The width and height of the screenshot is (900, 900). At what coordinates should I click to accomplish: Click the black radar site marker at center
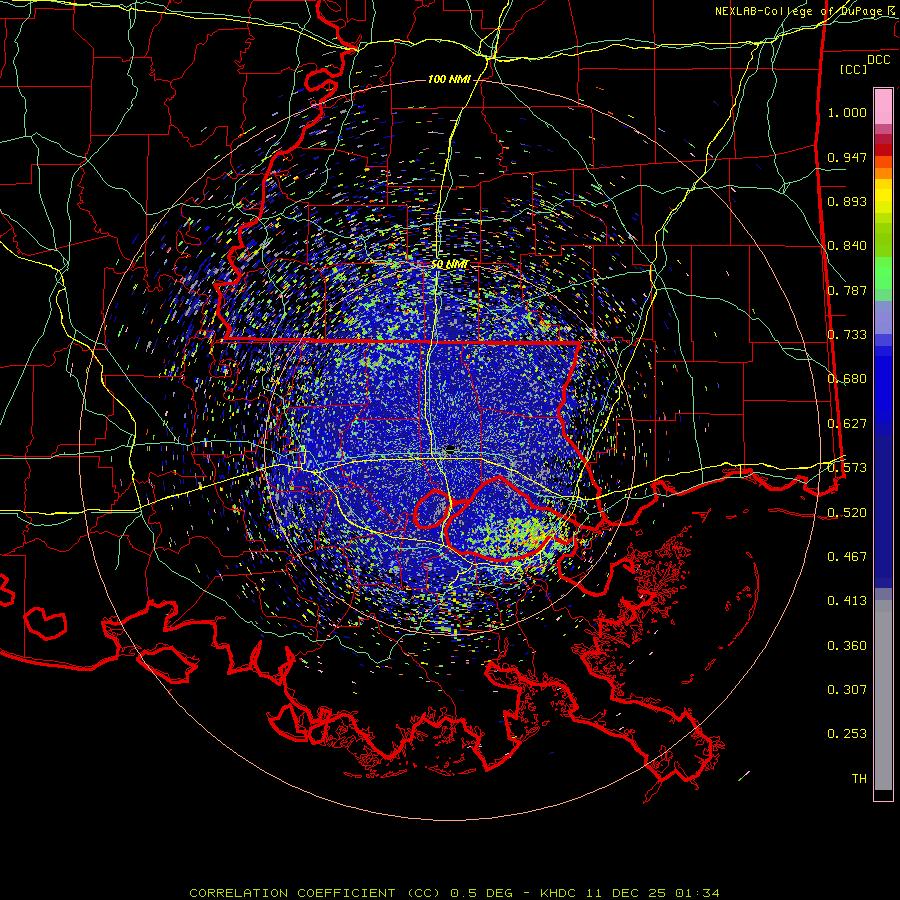pos(451,448)
